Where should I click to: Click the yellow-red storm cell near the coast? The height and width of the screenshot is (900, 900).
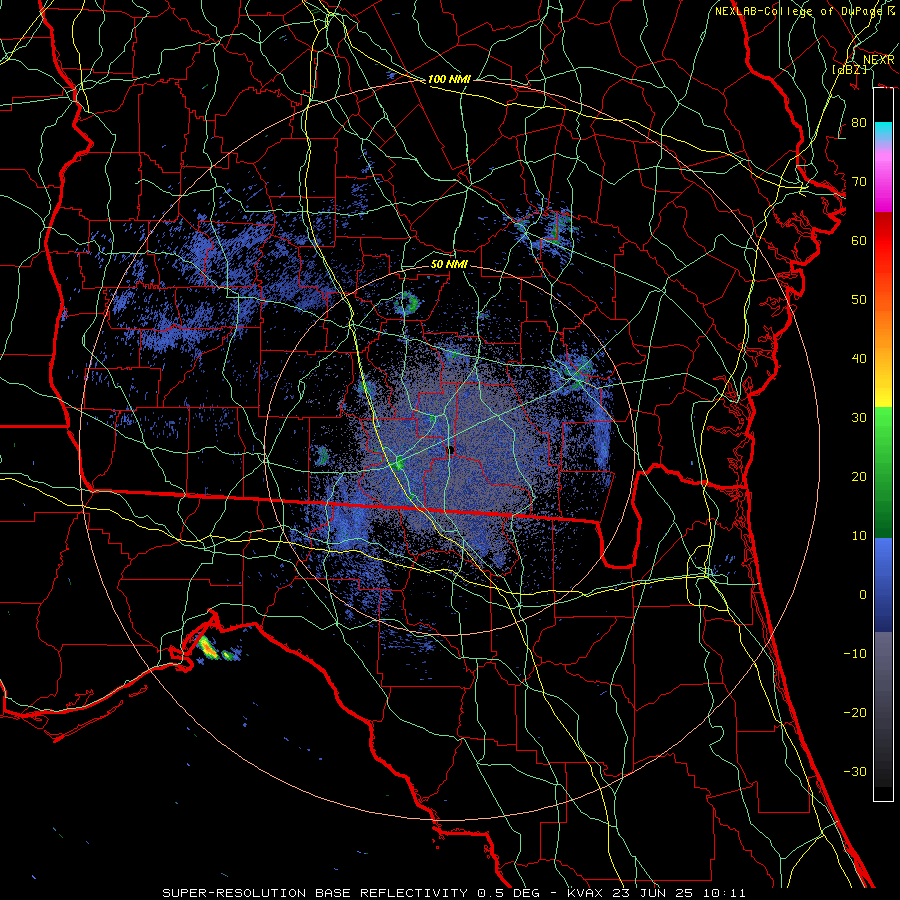pyautogui.click(x=208, y=647)
